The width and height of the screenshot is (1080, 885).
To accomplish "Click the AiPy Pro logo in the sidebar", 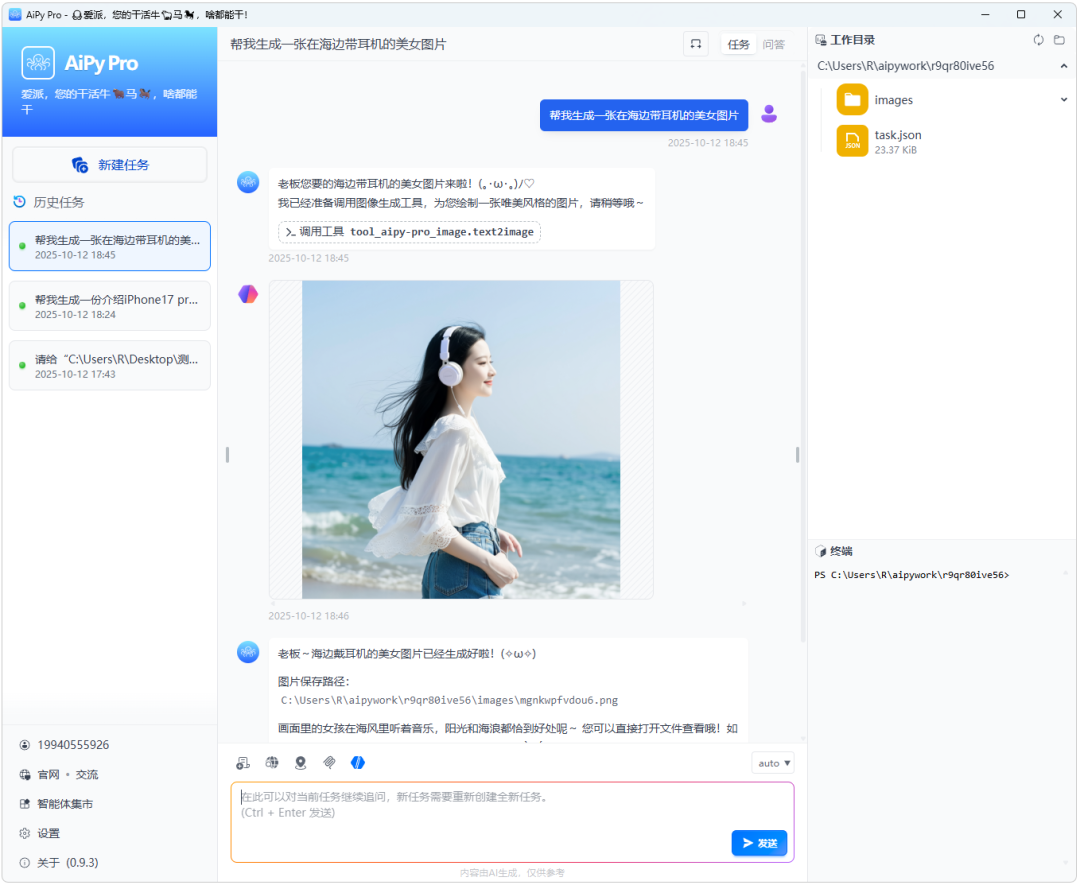I will point(38,62).
